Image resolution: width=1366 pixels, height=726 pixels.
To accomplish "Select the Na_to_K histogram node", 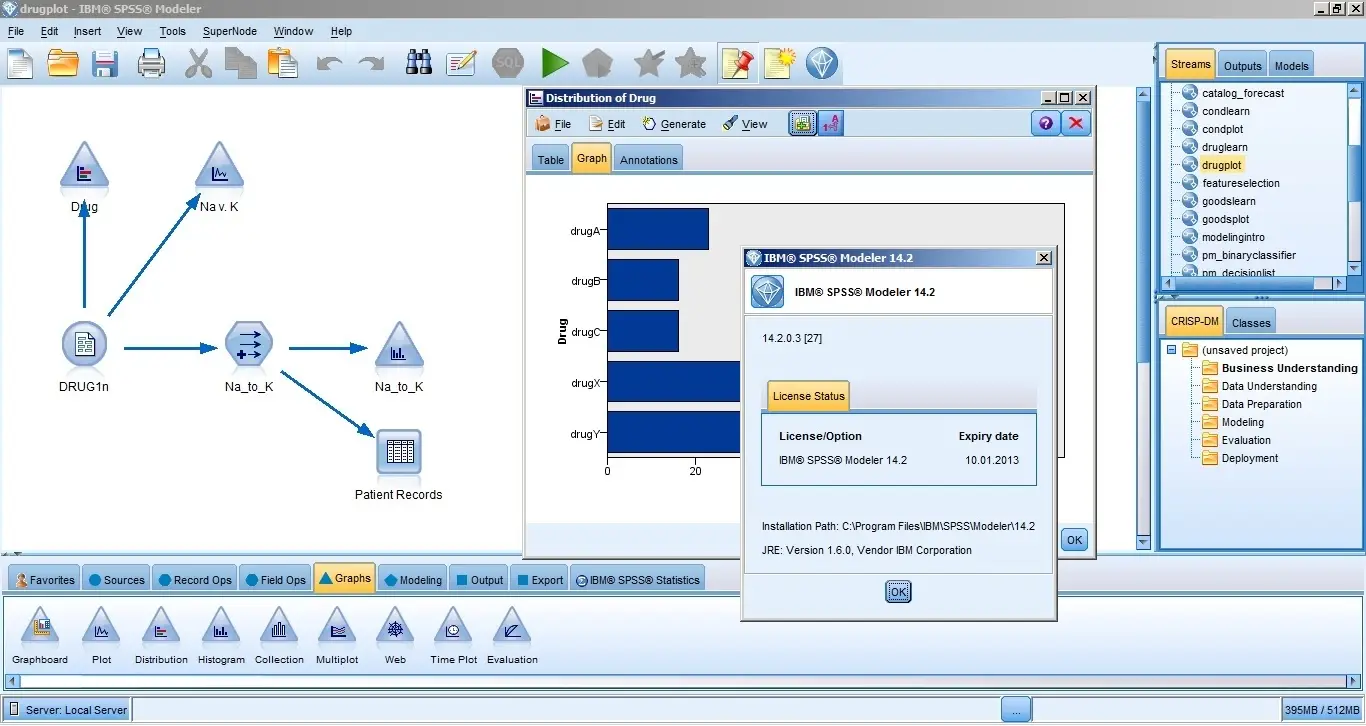I will pos(399,346).
